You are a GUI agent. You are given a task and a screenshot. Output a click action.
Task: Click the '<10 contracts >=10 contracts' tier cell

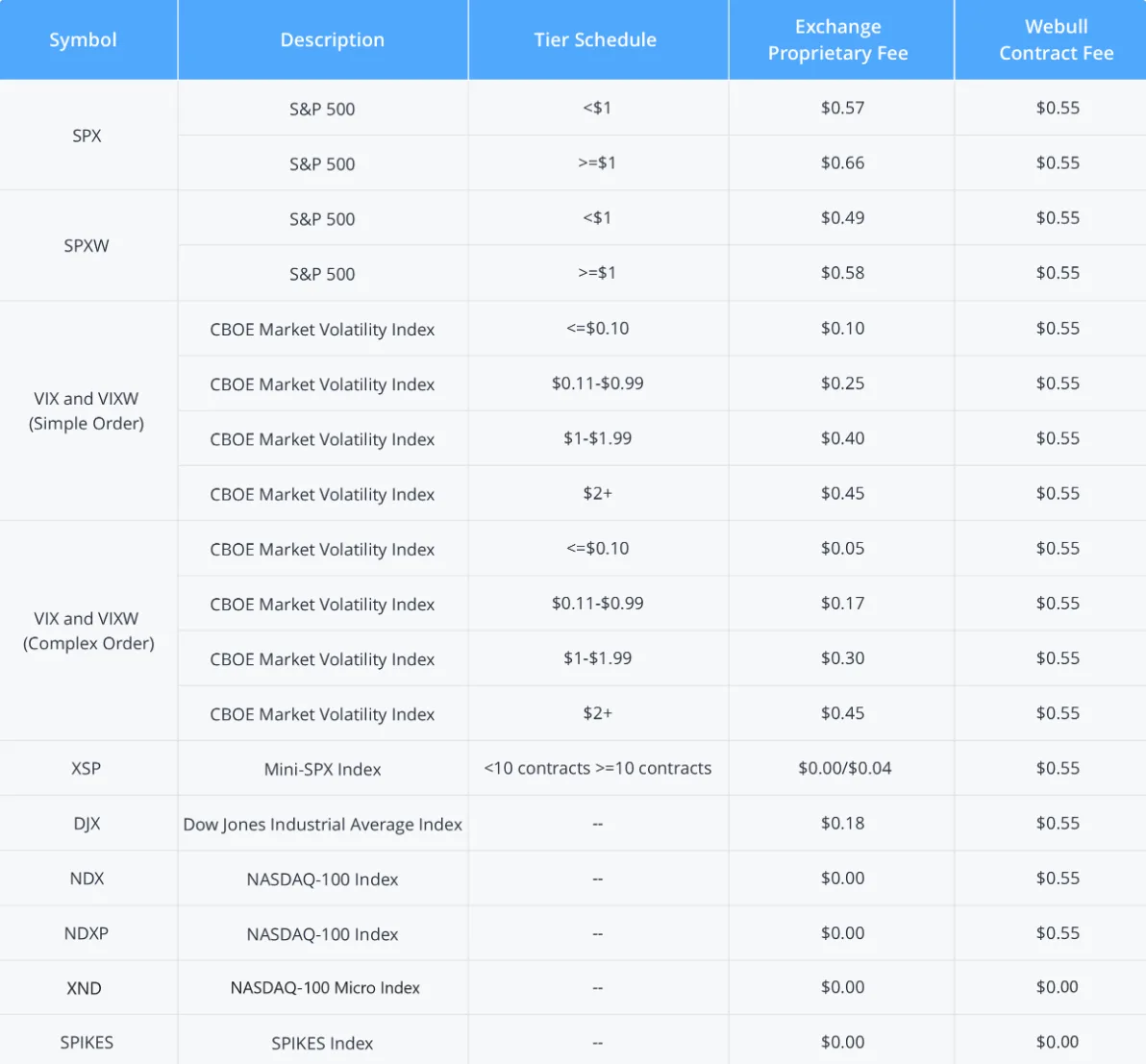pyautogui.click(x=597, y=768)
